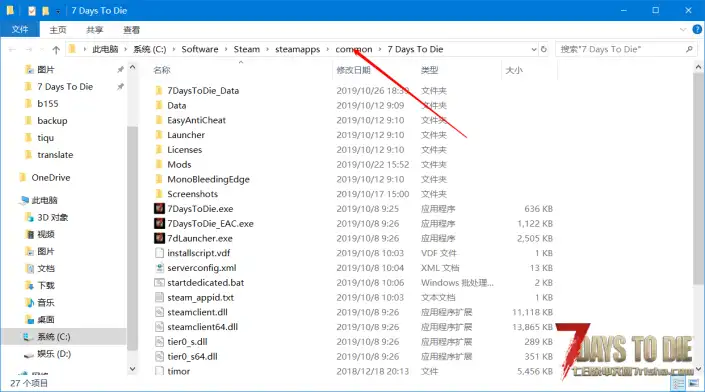Select the Data folder icon
705x392 pixels.
[x=159, y=106]
